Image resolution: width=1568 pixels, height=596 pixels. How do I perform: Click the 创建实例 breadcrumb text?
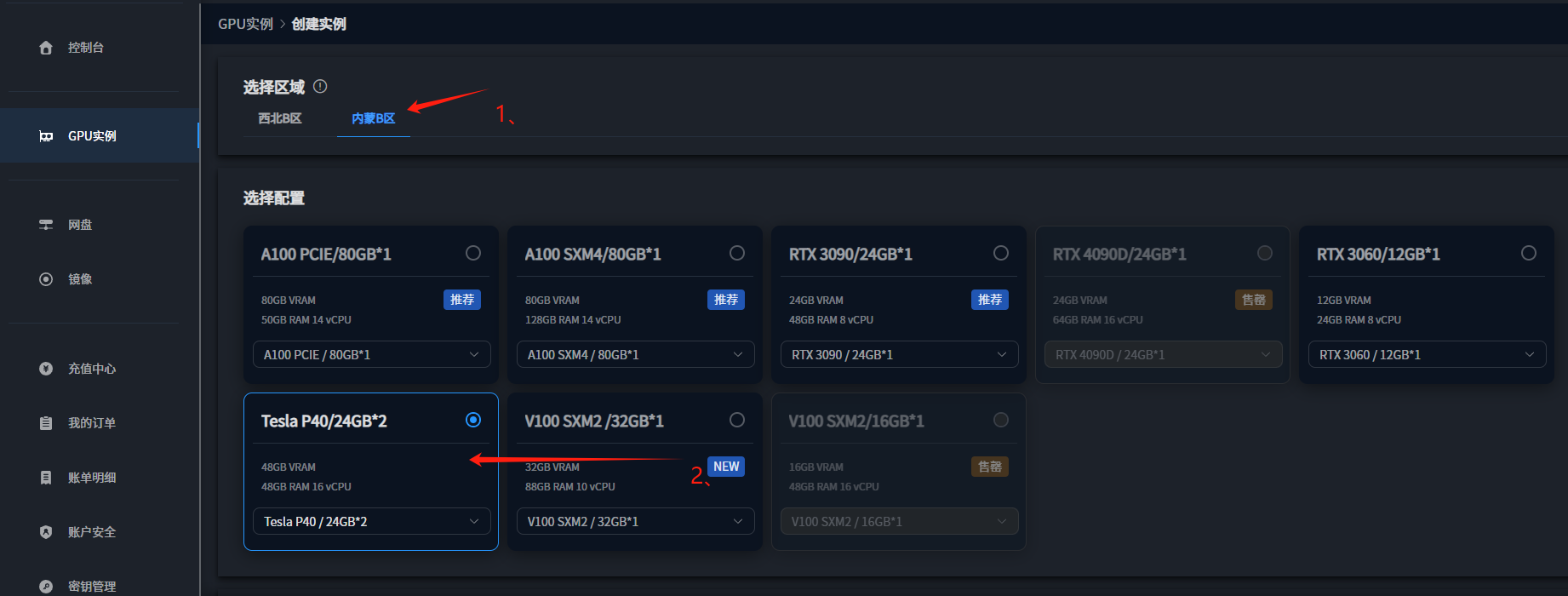tap(319, 24)
